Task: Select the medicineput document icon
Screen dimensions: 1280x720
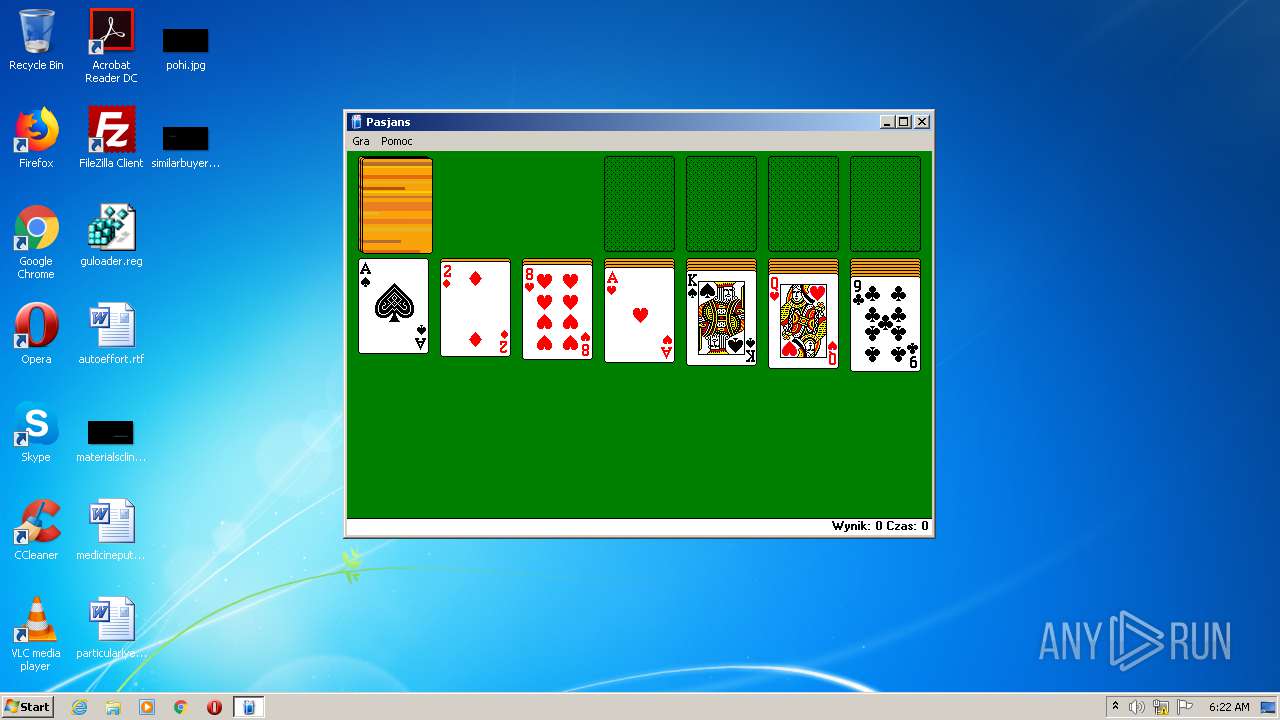Action: coord(111,530)
